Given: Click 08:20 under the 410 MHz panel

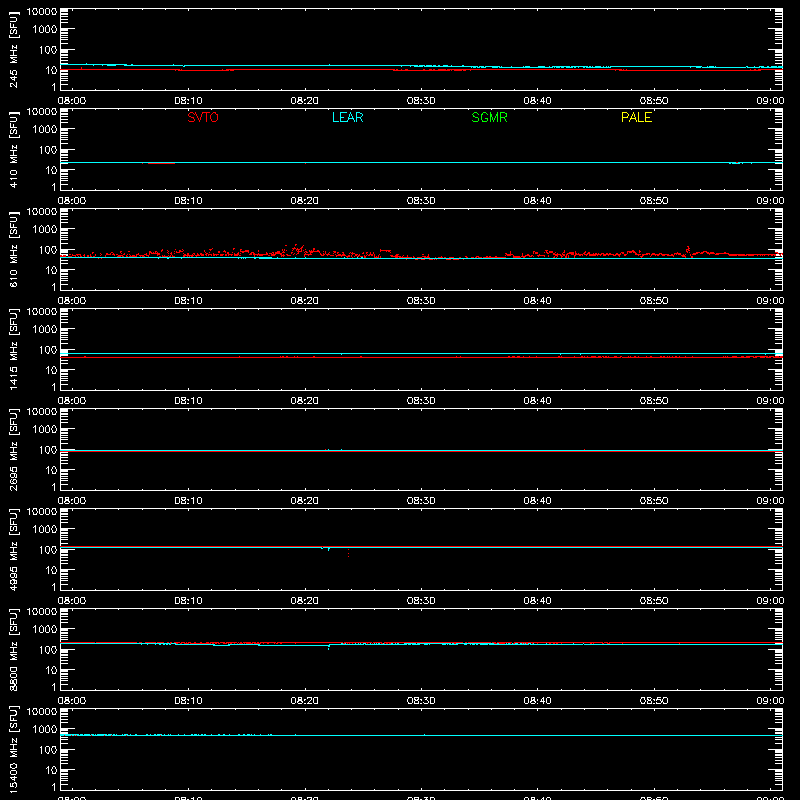Looking at the screenshot, I should click(305, 201).
